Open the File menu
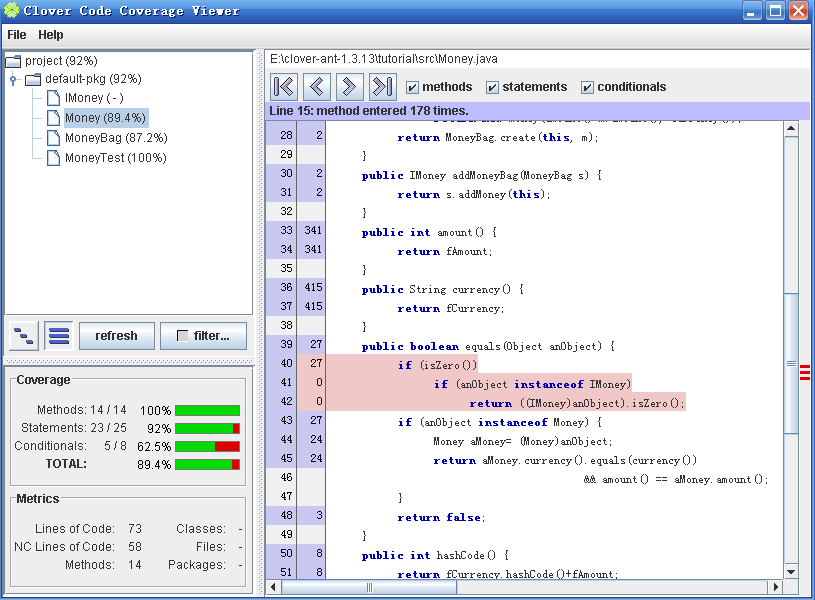Image resolution: width=815 pixels, height=600 pixels. [x=17, y=35]
